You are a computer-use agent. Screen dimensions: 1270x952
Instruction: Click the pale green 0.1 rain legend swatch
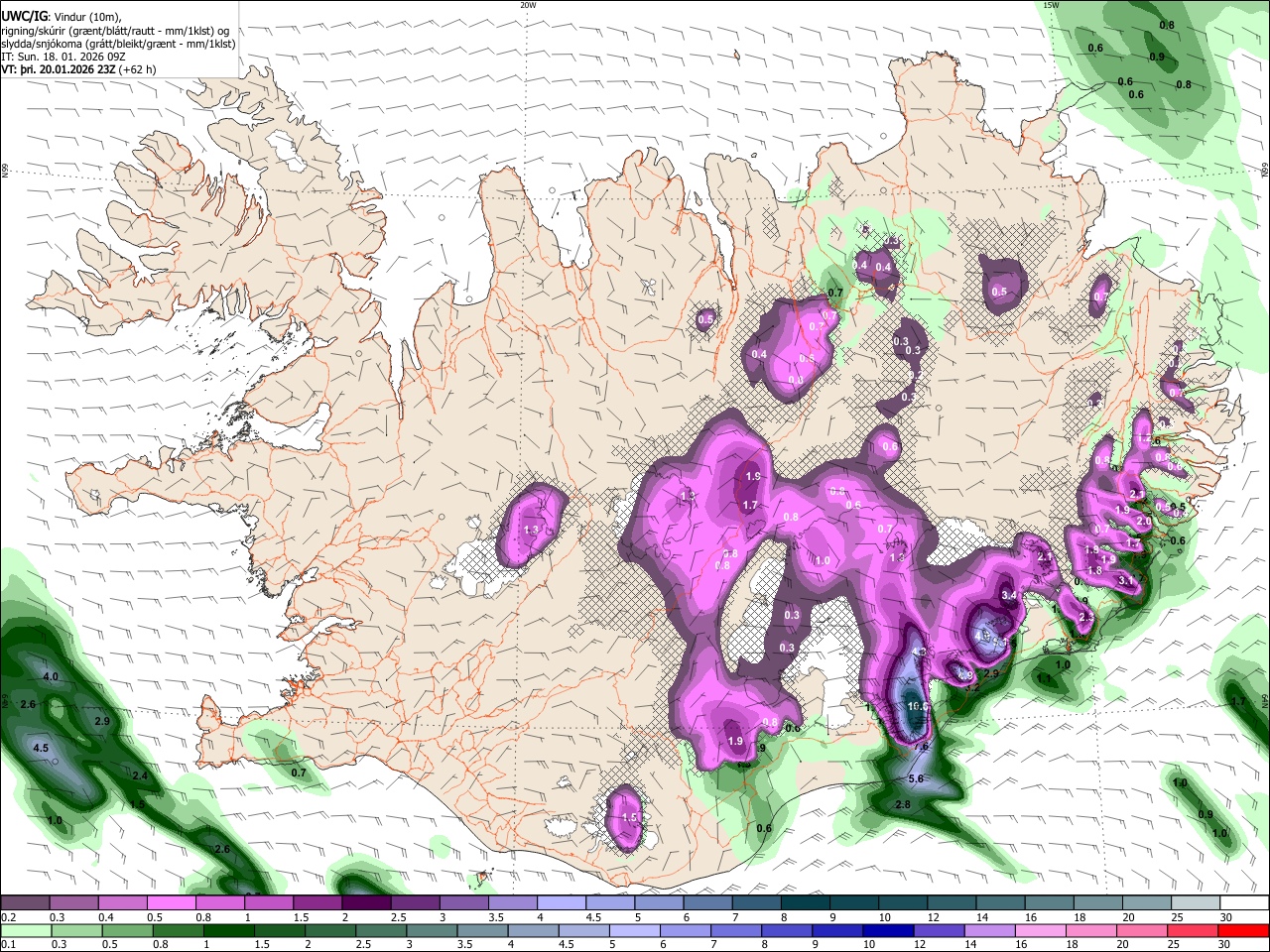(x=25, y=930)
